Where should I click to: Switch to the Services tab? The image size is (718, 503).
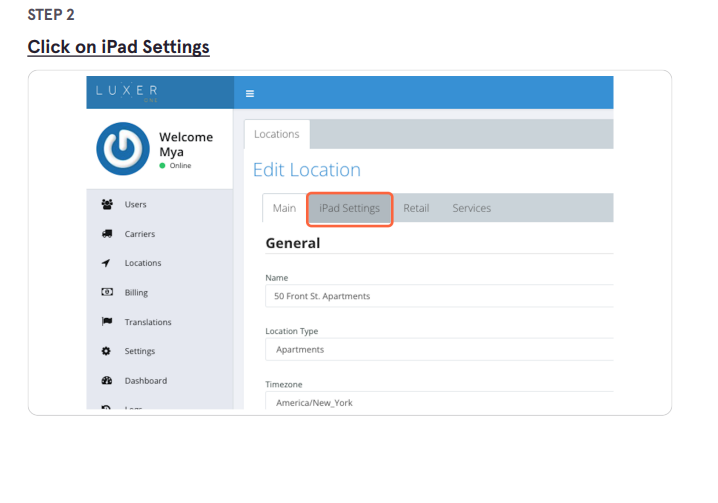point(471,208)
